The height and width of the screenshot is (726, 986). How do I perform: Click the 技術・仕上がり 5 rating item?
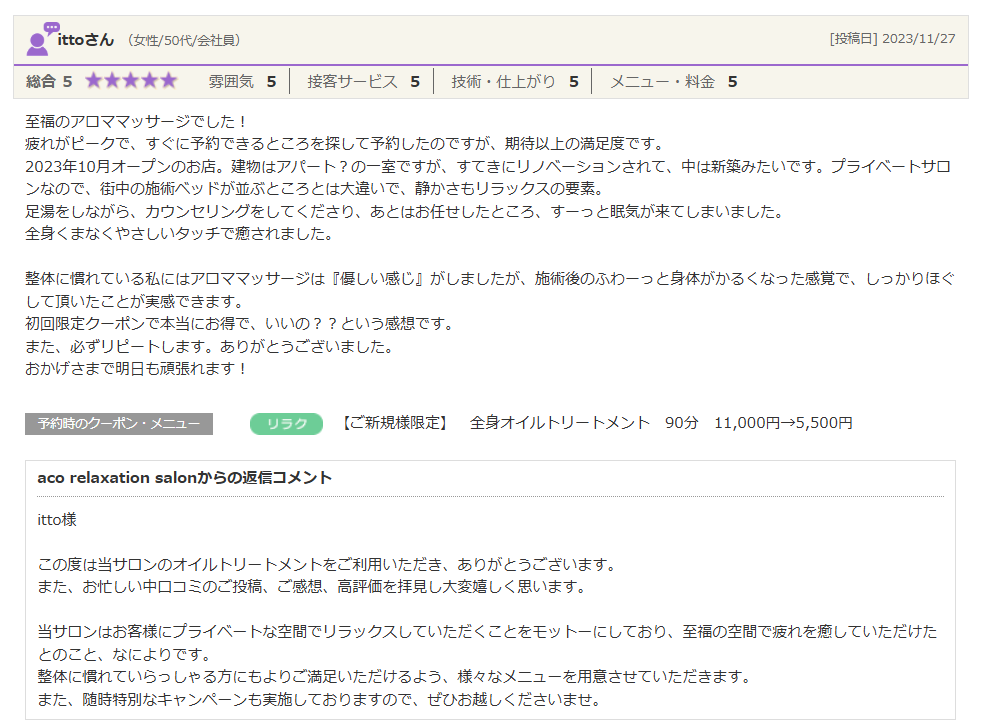(x=514, y=82)
